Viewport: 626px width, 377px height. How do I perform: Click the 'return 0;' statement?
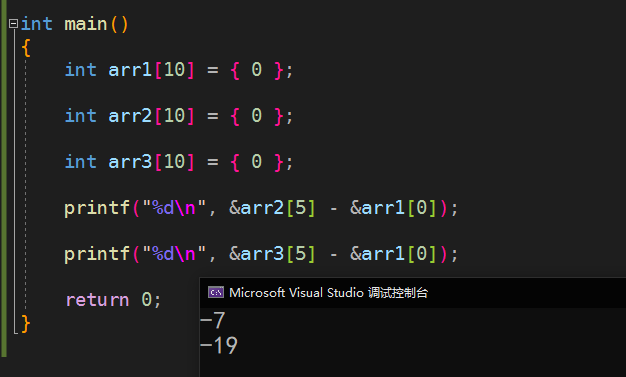coord(113,300)
